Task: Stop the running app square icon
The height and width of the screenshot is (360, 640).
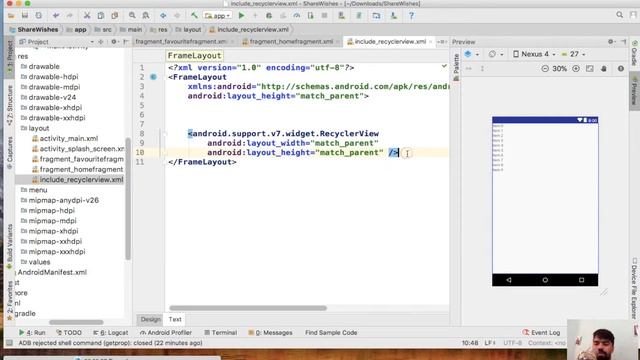Action: coord(324,16)
